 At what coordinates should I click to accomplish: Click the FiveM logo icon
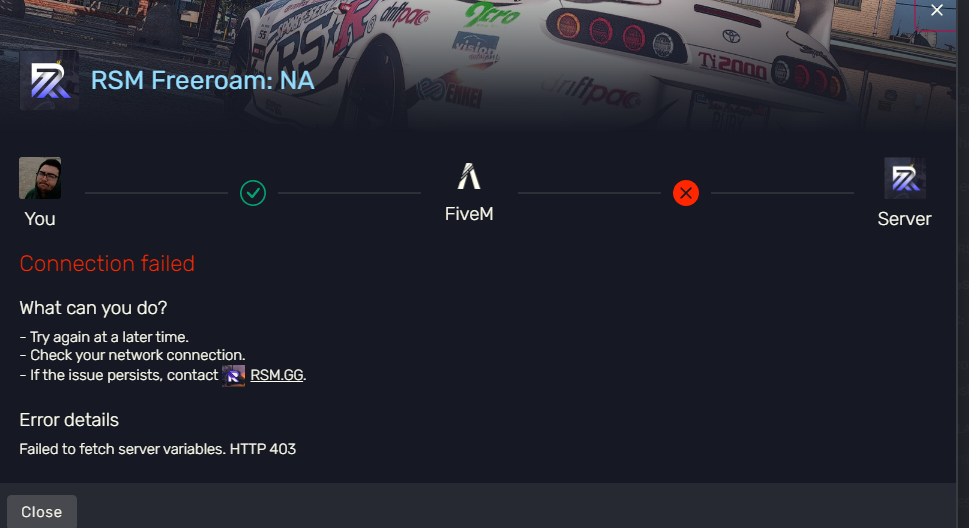point(469,176)
